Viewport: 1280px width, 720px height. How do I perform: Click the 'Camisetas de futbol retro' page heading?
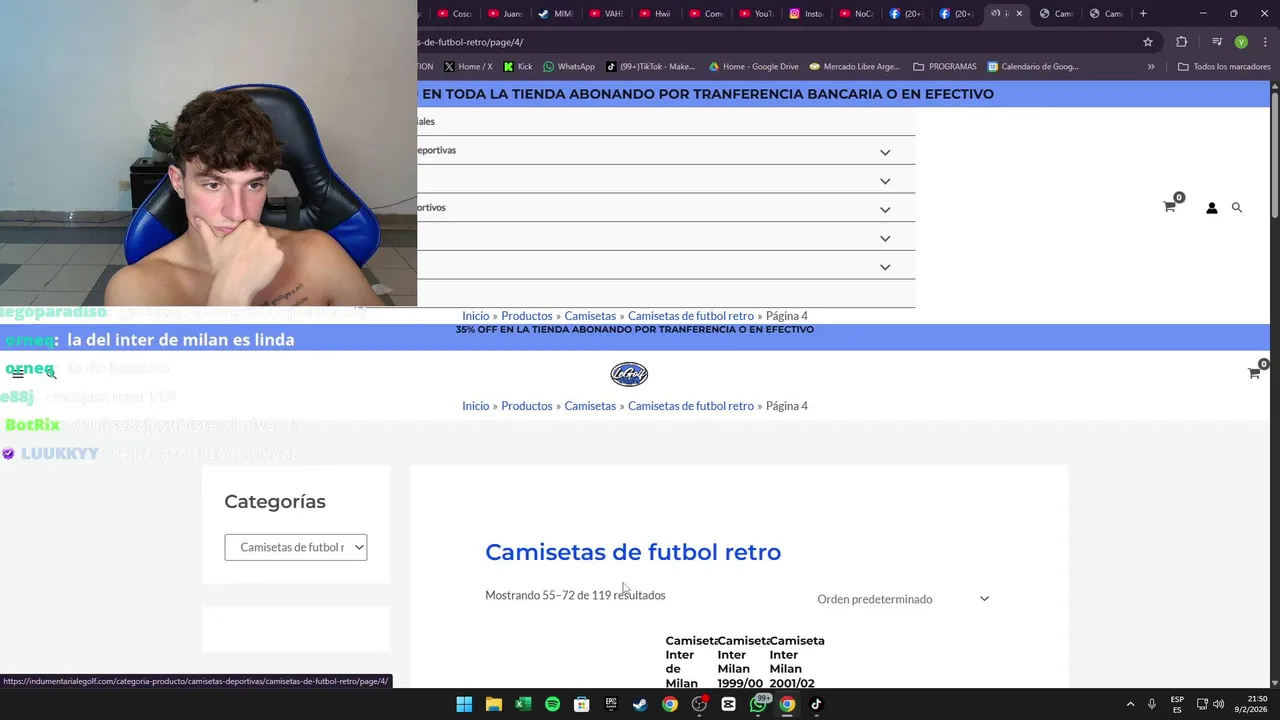click(x=633, y=552)
